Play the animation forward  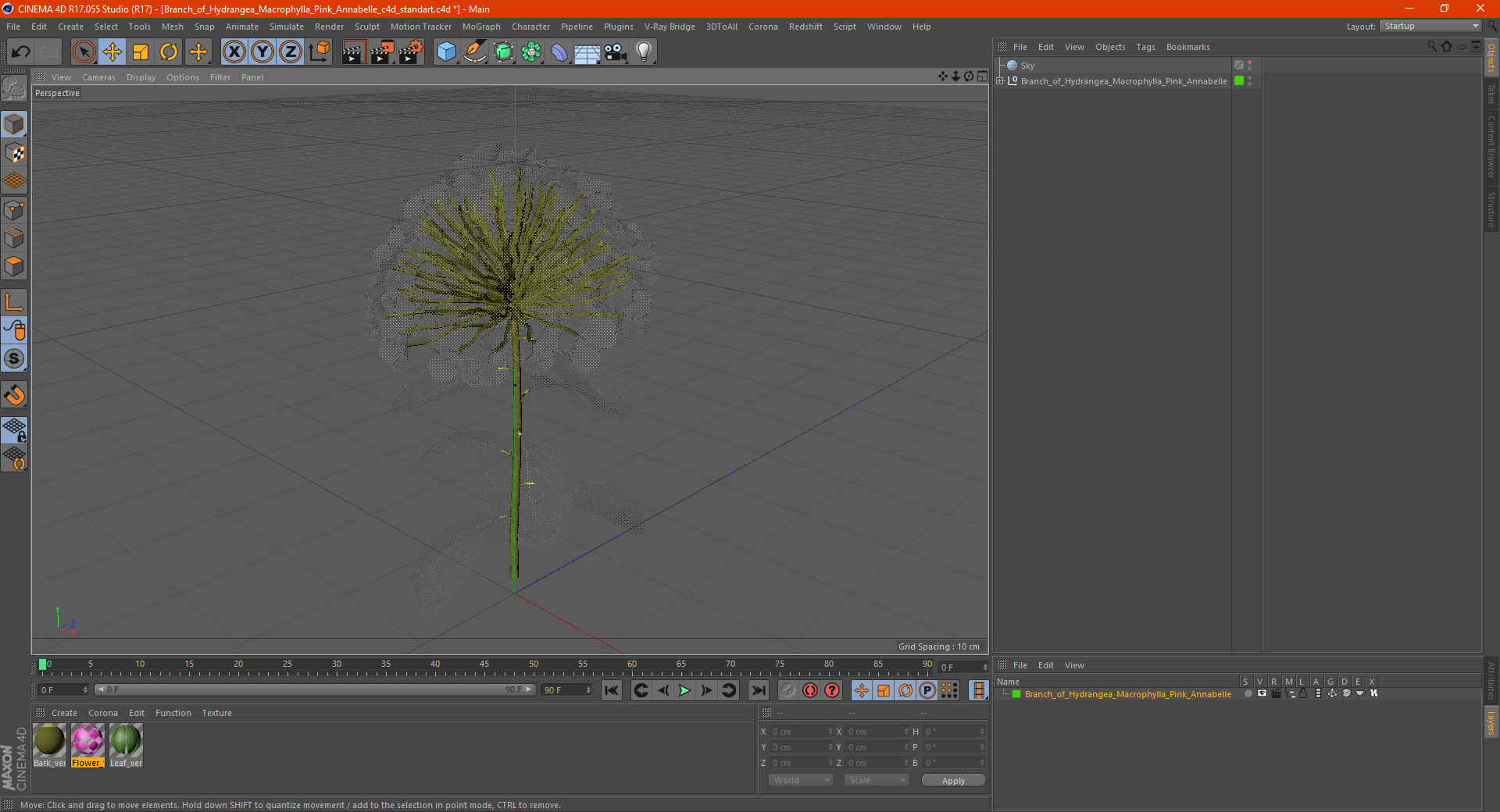point(684,690)
